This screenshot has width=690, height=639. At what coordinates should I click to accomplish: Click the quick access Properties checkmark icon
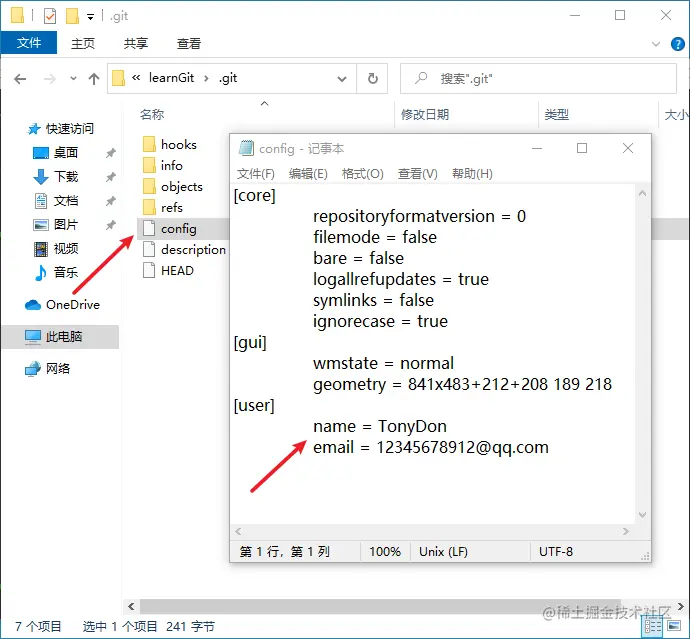coord(50,16)
